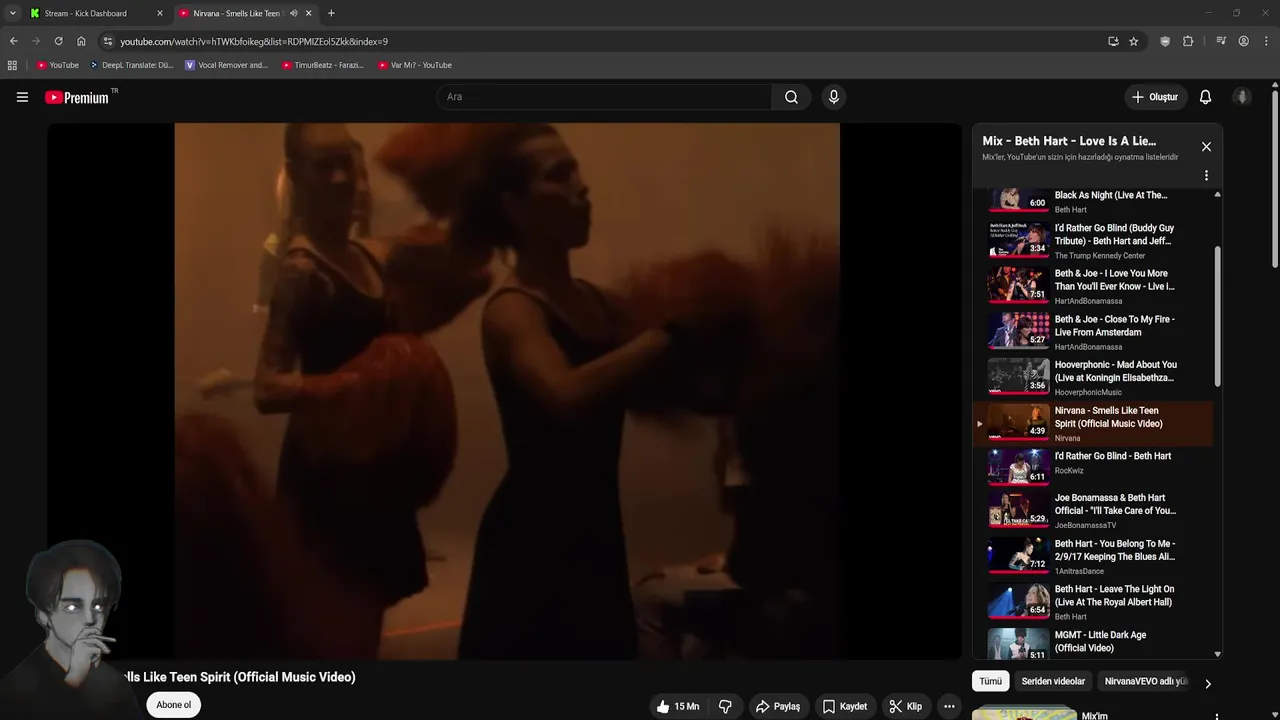Select the Tümü filter chip

(990, 681)
